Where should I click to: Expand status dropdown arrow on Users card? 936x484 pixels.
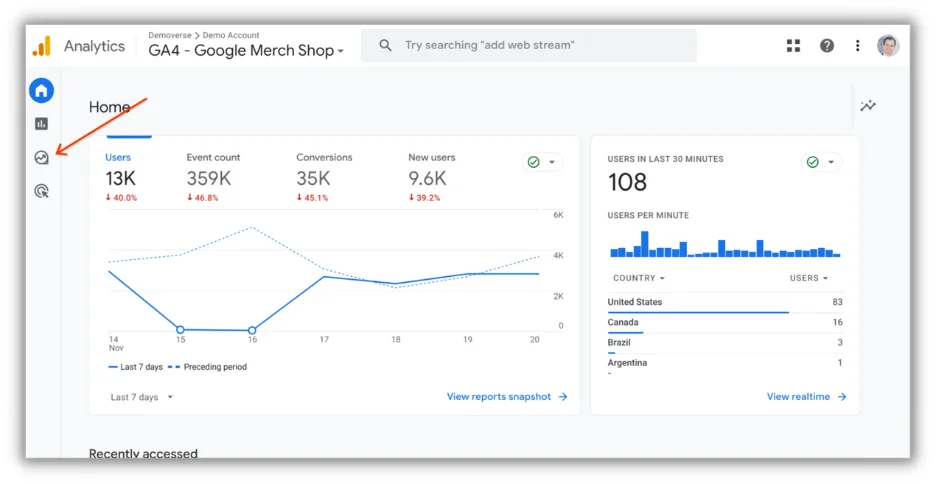click(552, 162)
